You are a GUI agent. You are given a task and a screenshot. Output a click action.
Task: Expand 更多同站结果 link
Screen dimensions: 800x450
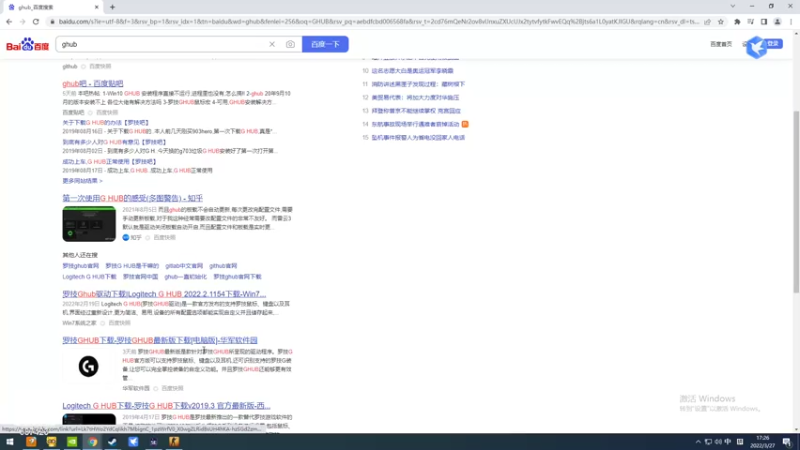point(82,181)
